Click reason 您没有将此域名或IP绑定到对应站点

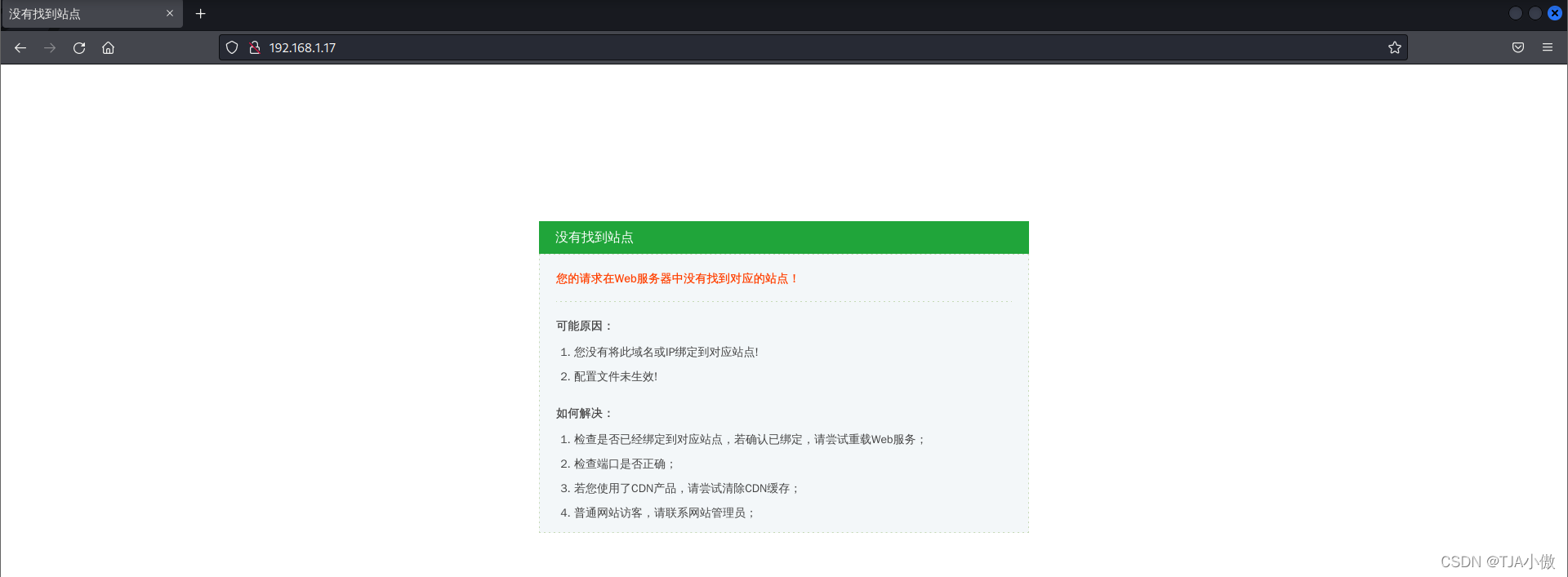(x=666, y=353)
